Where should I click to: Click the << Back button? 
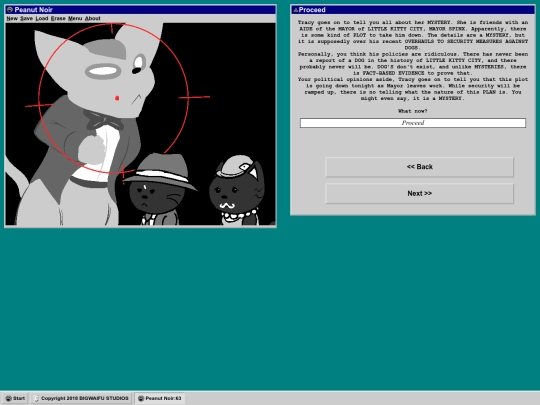click(419, 167)
